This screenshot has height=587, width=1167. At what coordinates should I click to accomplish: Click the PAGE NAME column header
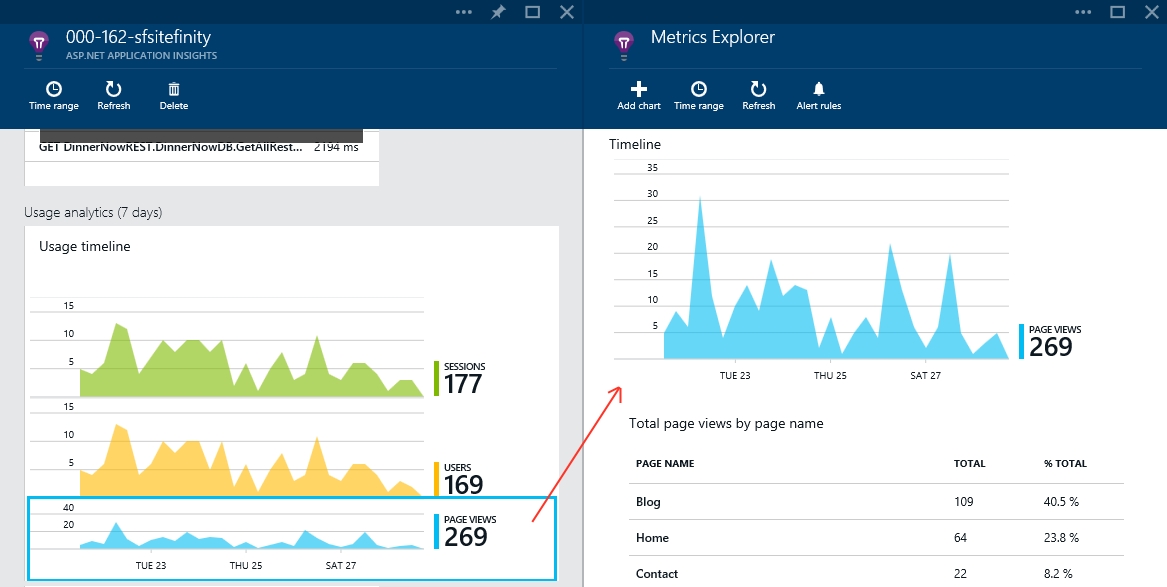click(665, 463)
